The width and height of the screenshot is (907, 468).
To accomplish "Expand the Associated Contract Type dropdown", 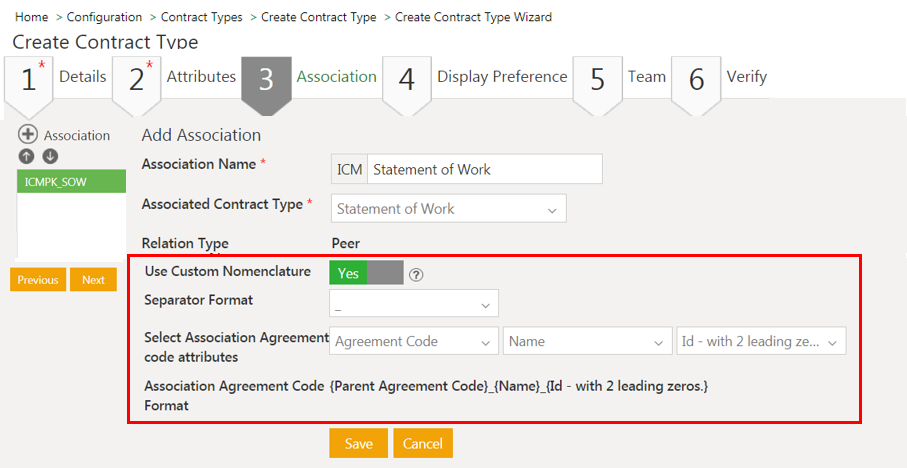I will click(x=449, y=209).
